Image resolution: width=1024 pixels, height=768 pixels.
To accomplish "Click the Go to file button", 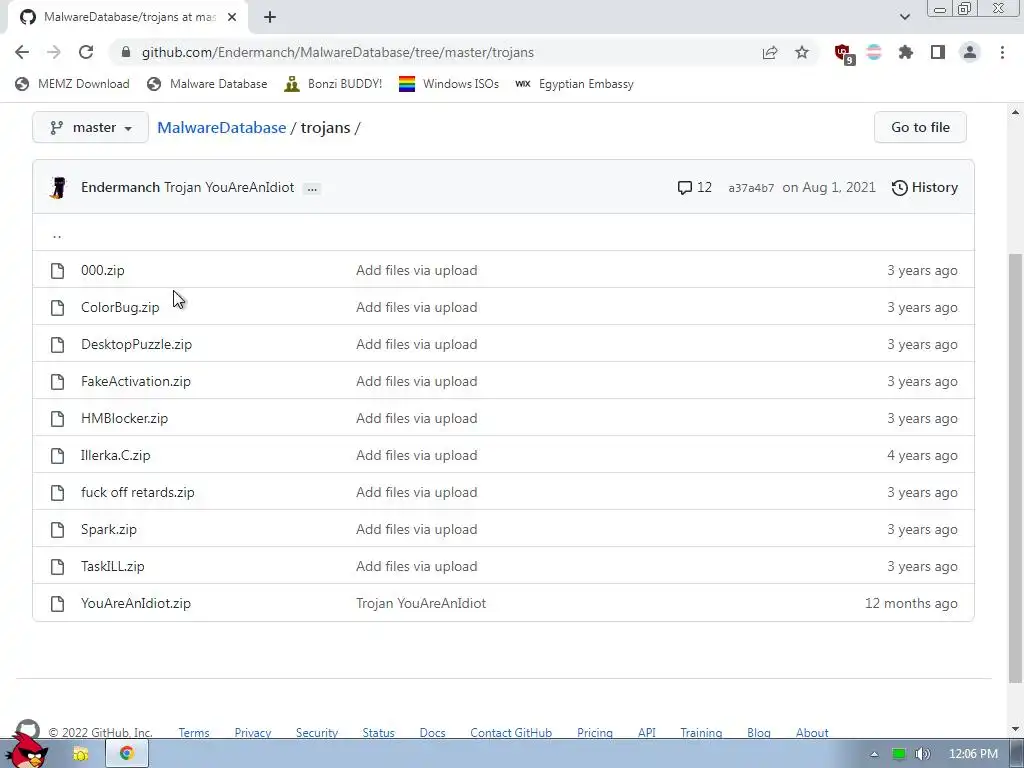I will click(x=920, y=127).
